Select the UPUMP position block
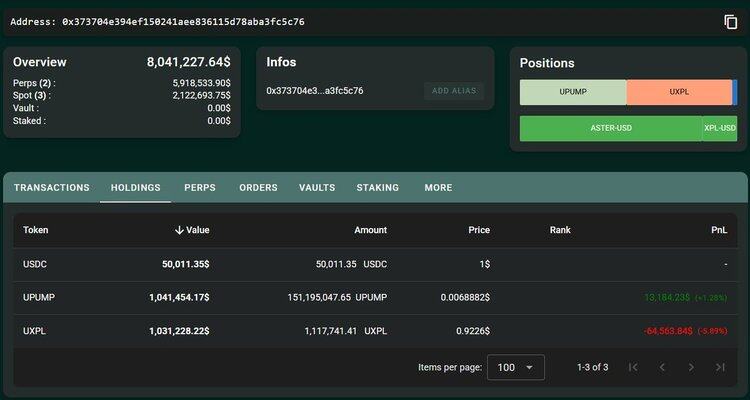The width and height of the screenshot is (750, 400). click(573, 92)
